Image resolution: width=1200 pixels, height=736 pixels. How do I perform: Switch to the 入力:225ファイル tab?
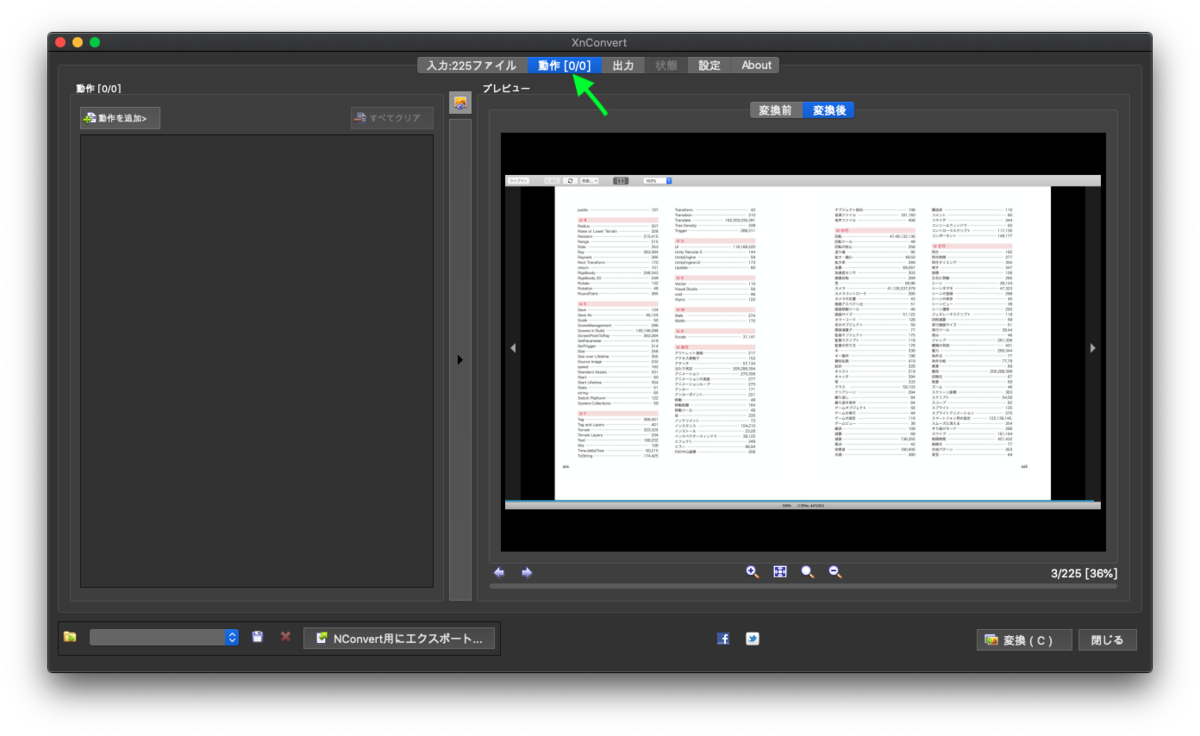coord(472,65)
